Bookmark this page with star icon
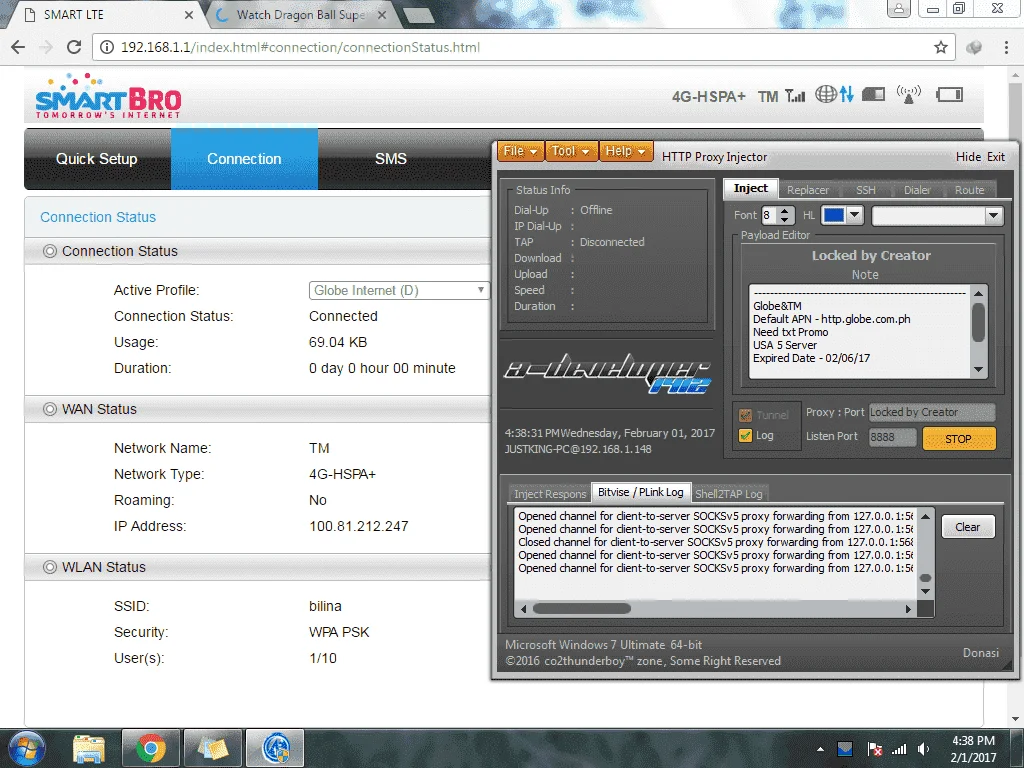The height and width of the screenshot is (768, 1024). click(940, 47)
